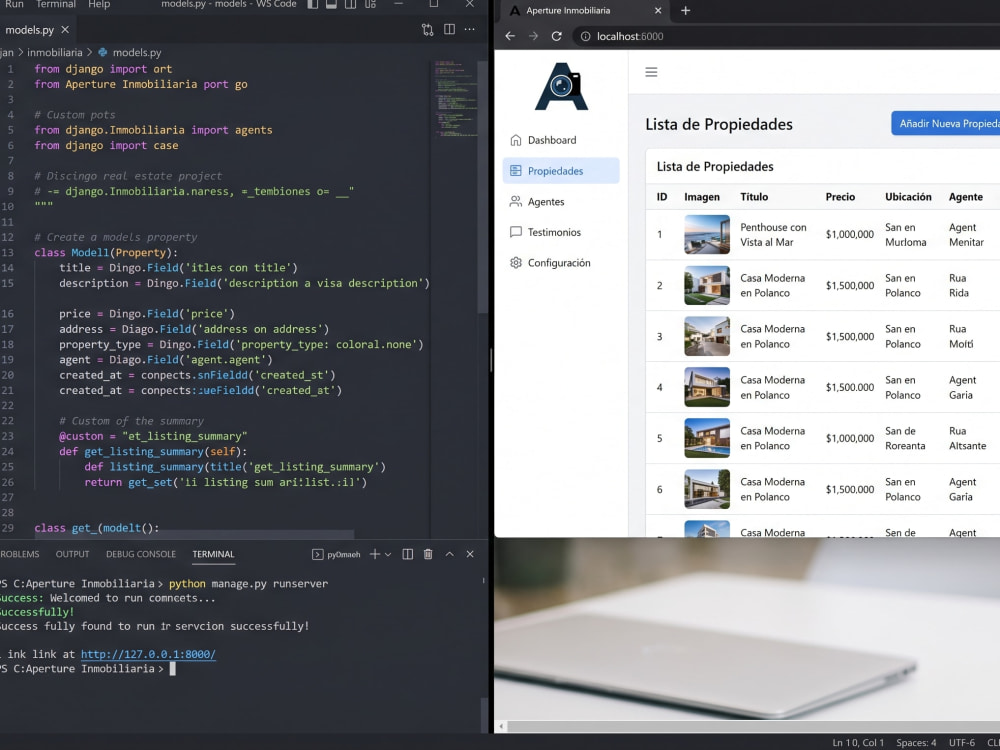Open the Help menu in VS Code
Image resolution: width=1000 pixels, height=750 pixels.
coord(99,4)
